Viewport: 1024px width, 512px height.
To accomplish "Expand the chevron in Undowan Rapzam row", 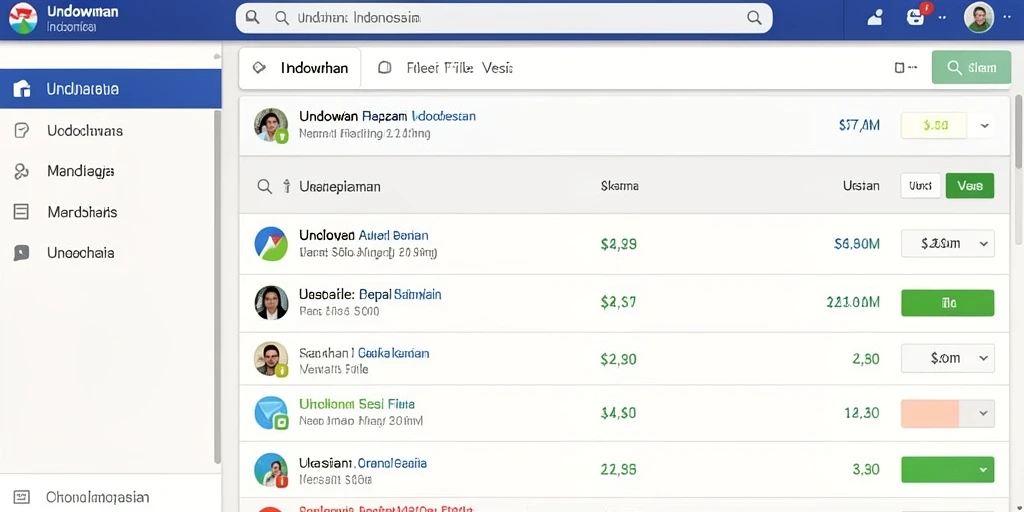I will 985,125.
